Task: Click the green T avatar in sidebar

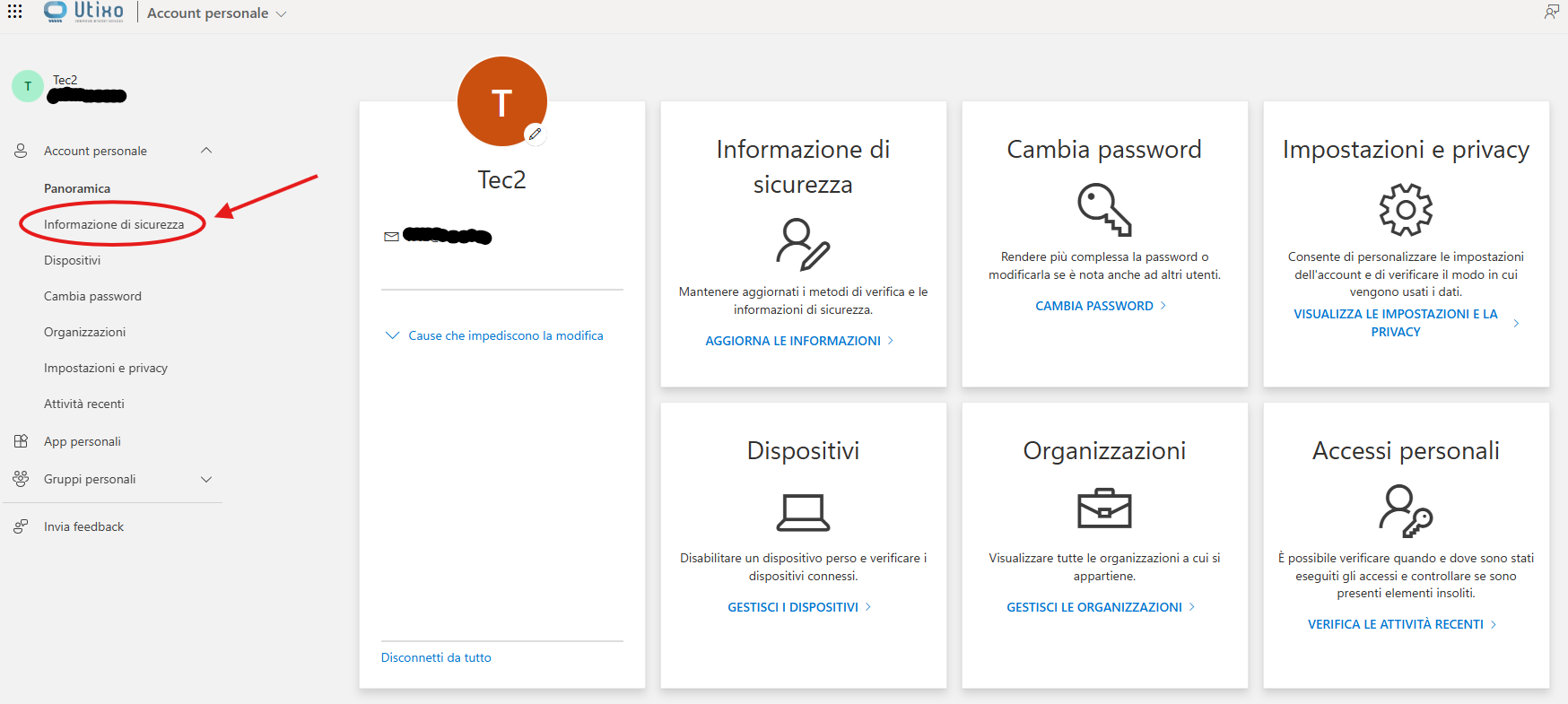Action: [28, 86]
